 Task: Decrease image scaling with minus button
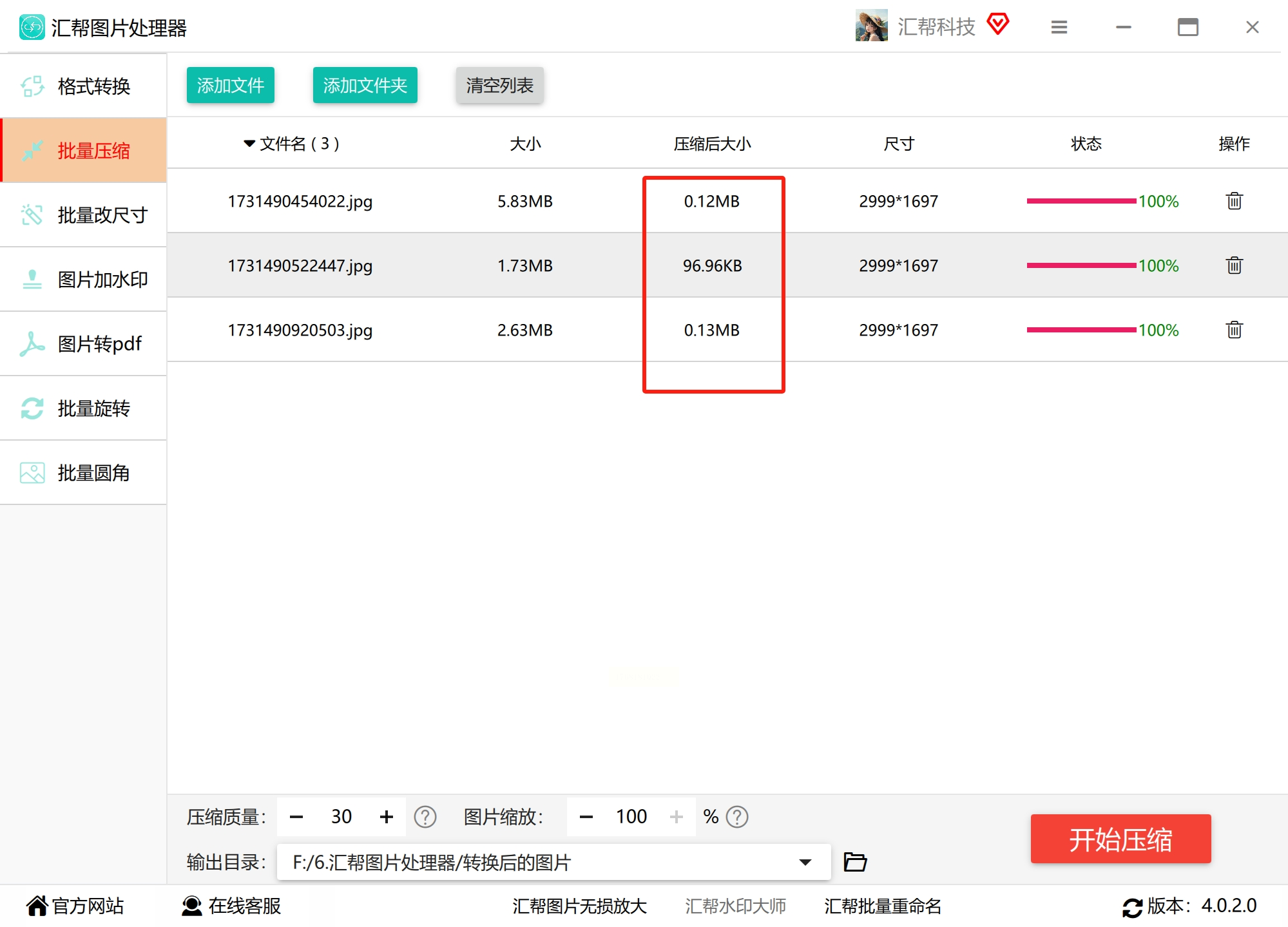pyautogui.click(x=586, y=817)
